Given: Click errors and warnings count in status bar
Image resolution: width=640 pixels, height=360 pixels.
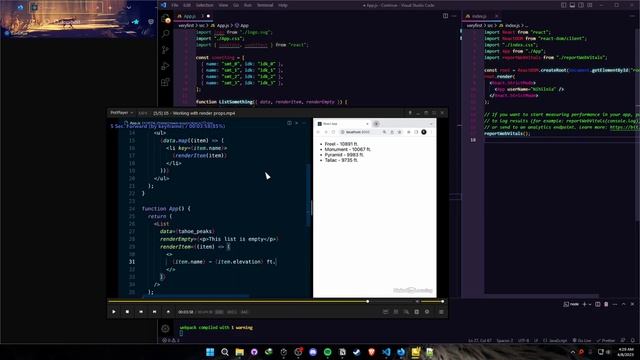Looking at the screenshot, I should (x=171, y=340).
